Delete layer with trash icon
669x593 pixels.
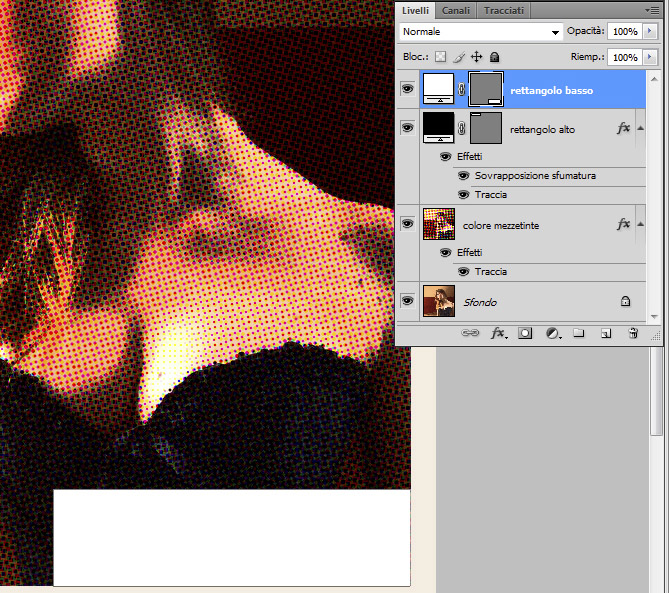633,333
